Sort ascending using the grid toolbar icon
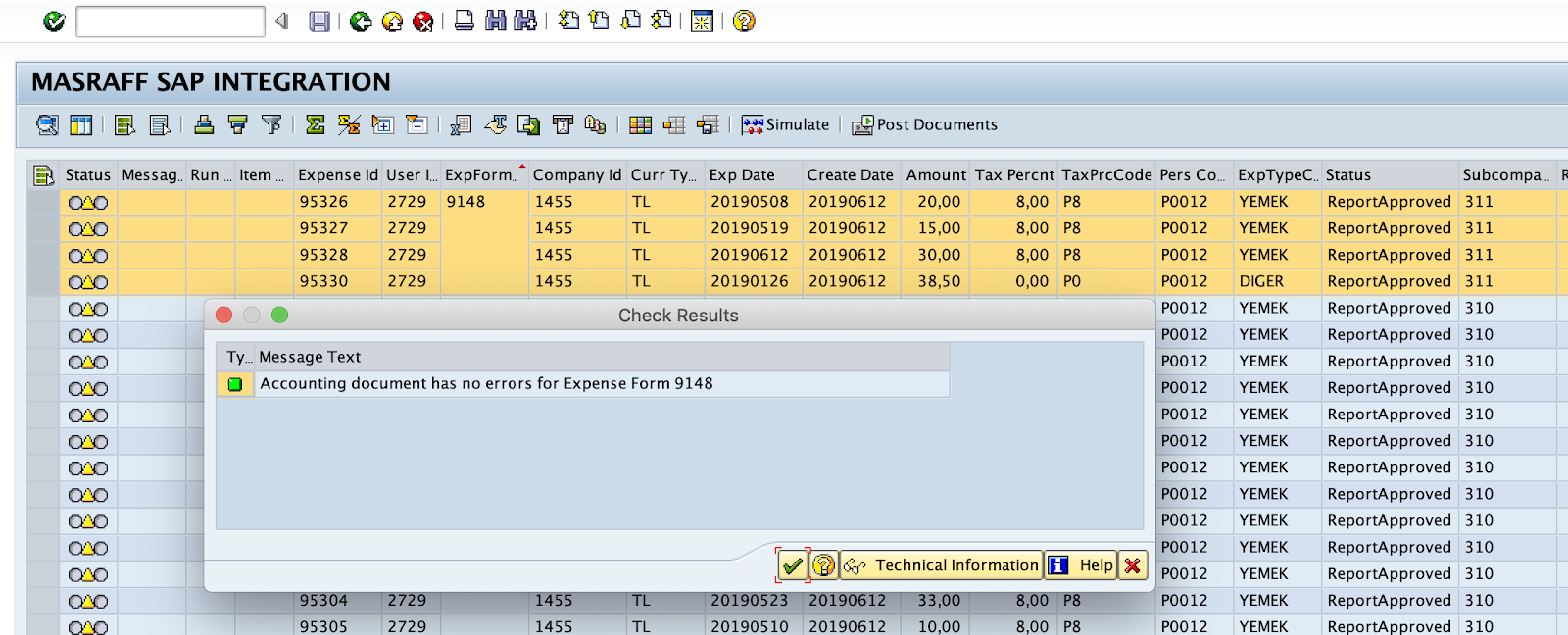This screenshot has height=635, width=1568. 204,124
